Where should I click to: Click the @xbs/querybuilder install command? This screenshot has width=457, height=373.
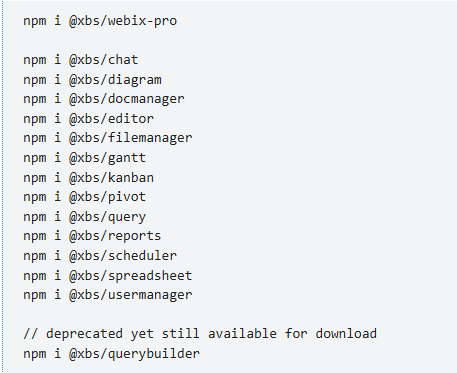point(112,354)
